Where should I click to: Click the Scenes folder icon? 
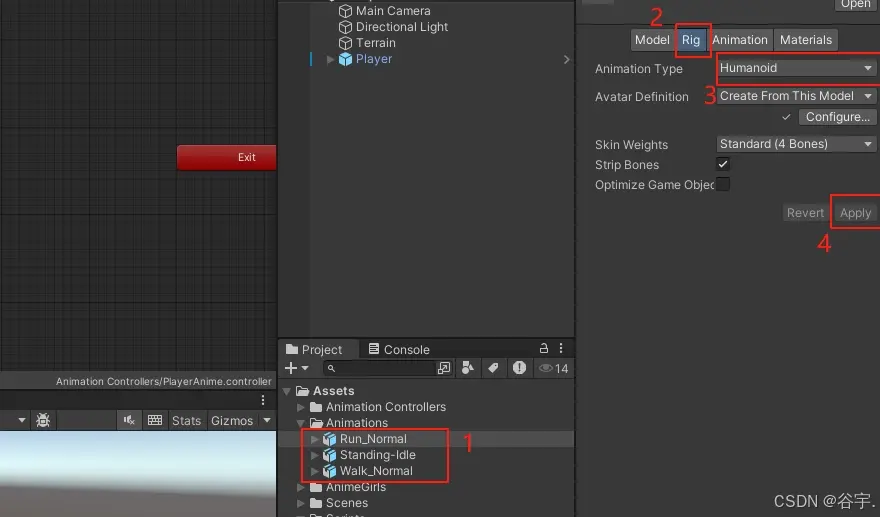click(316, 503)
